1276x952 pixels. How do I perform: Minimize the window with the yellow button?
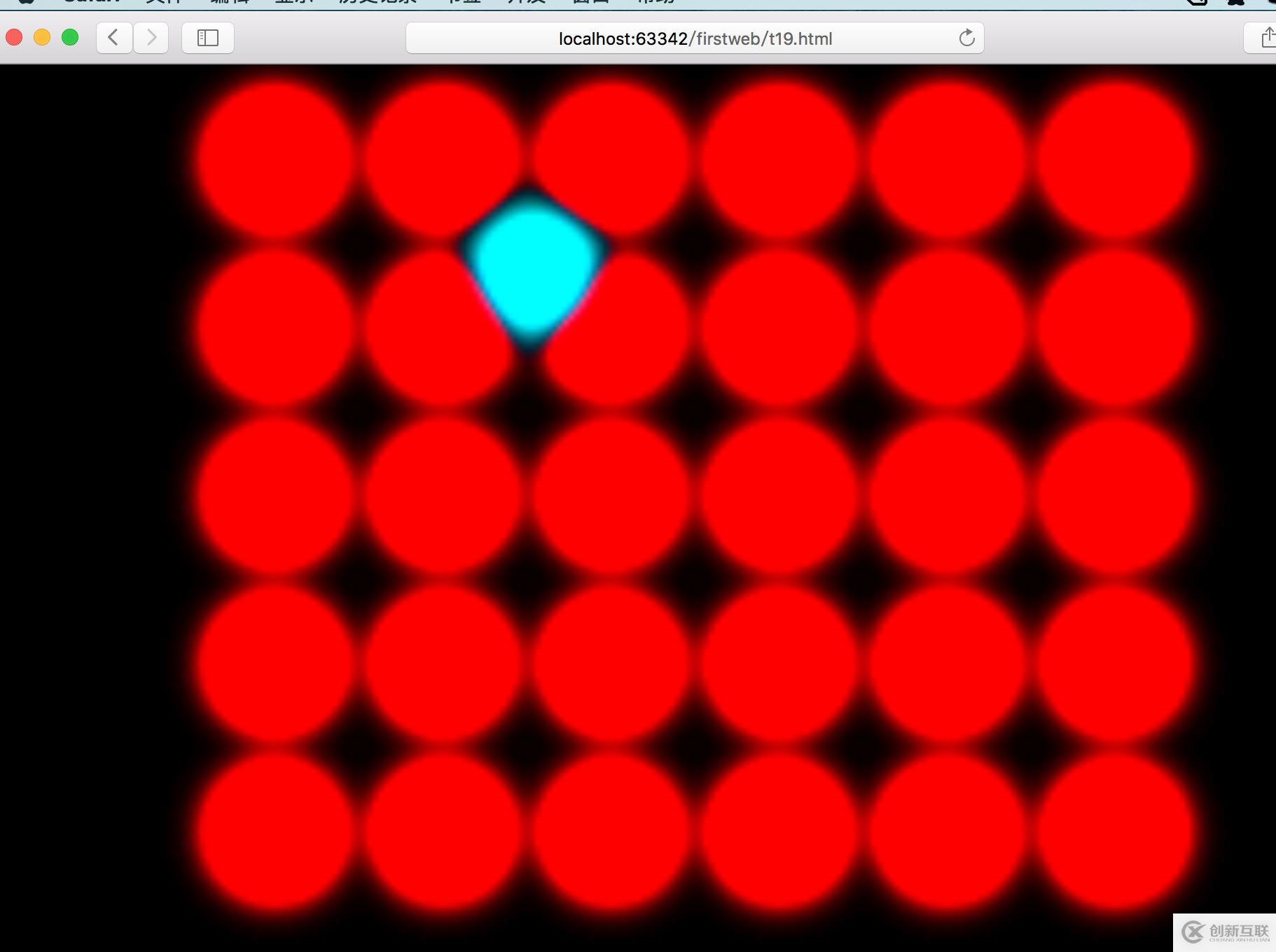42,37
